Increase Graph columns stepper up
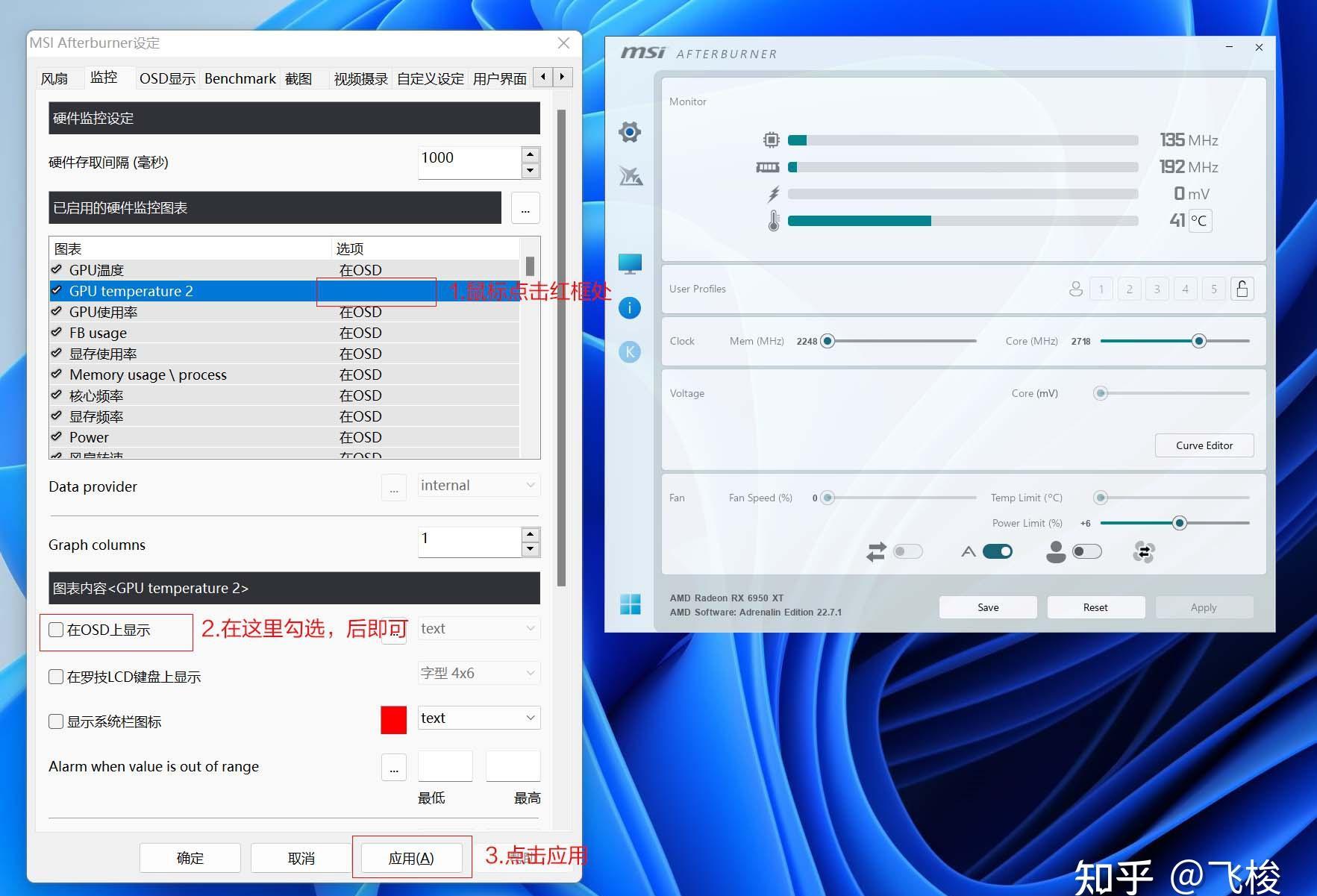This screenshot has width=1317, height=896. tap(531, 534)
